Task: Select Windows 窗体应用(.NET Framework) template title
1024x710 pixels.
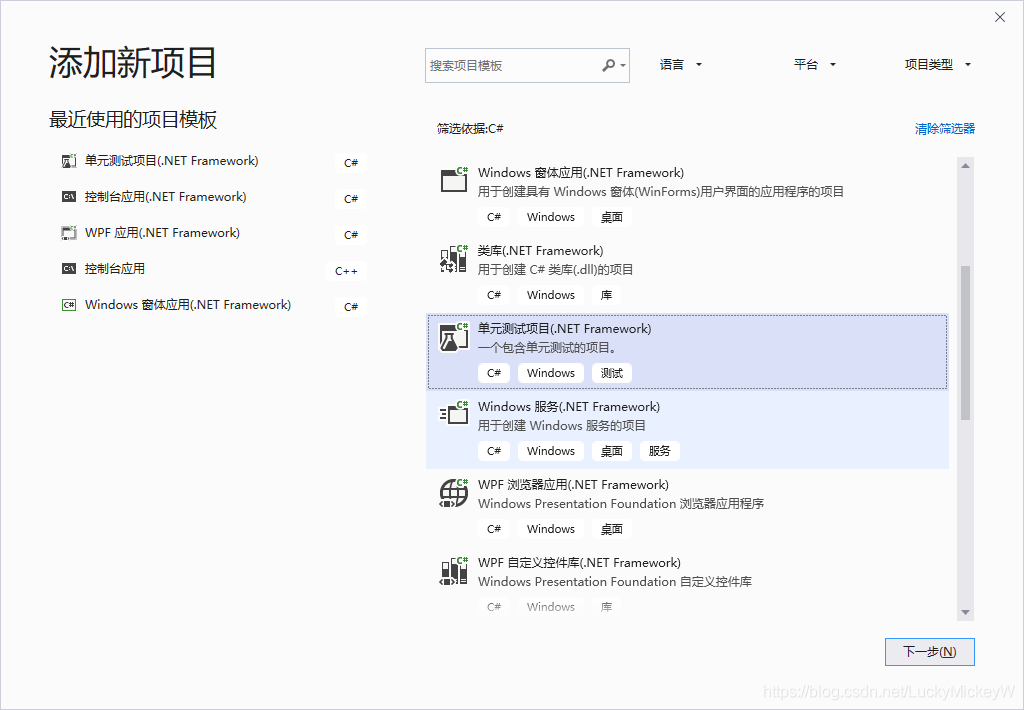Action: tap(581, 172)
